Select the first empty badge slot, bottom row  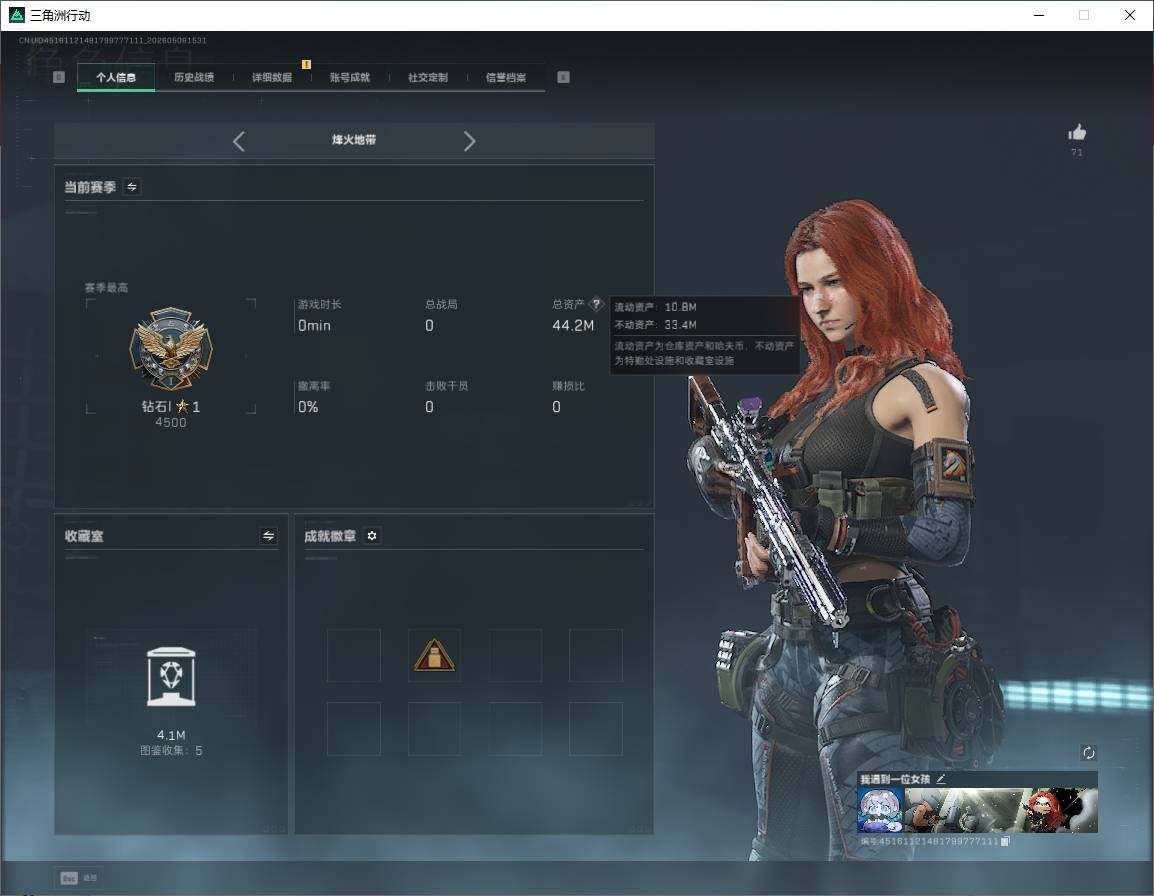(354, 729)
